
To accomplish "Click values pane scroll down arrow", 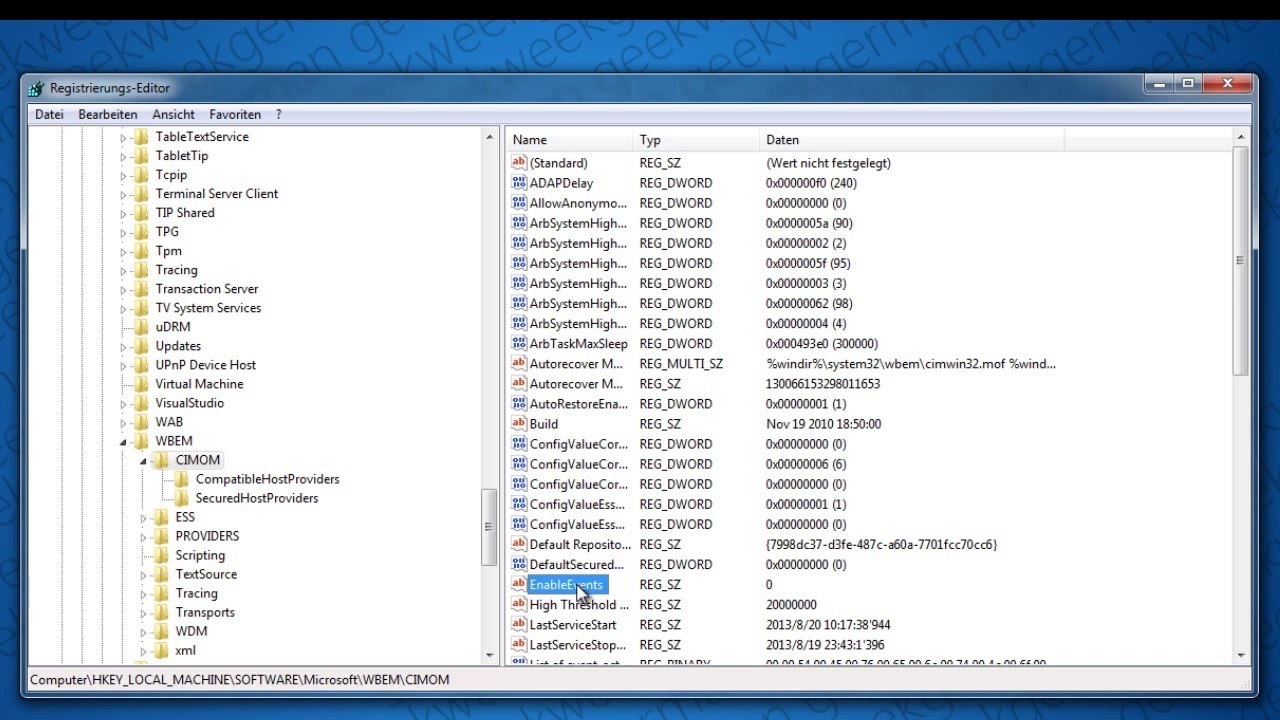I will (1241, 655).
